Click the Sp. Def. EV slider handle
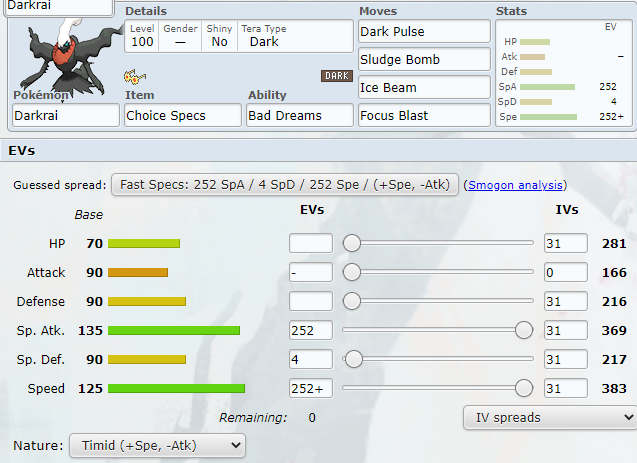The image size is (637, 463). point(354,359)
